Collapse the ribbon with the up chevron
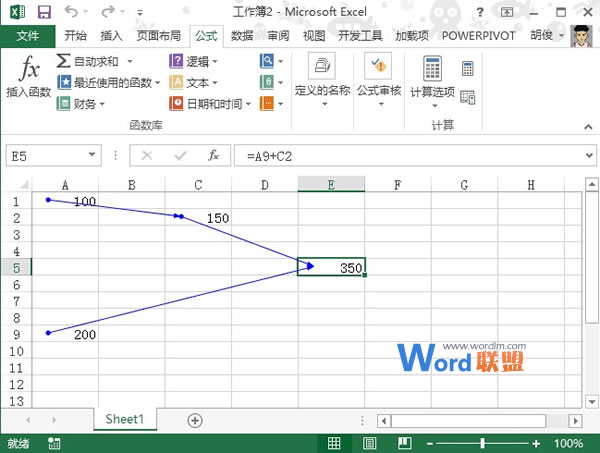This screenshot has height=453, width=600. pos(588,127)
